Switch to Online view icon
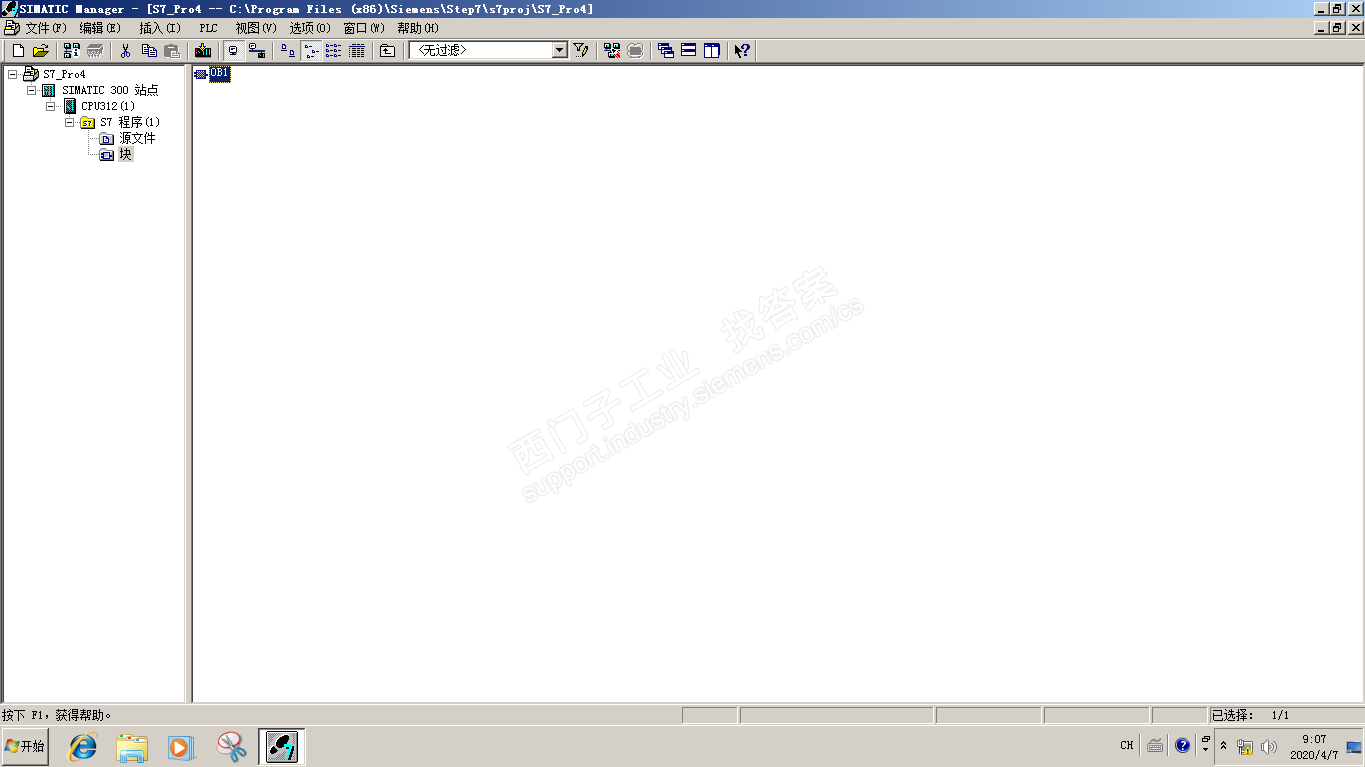The height and width of the screenshot is (767, 1365). pos(257,50)
